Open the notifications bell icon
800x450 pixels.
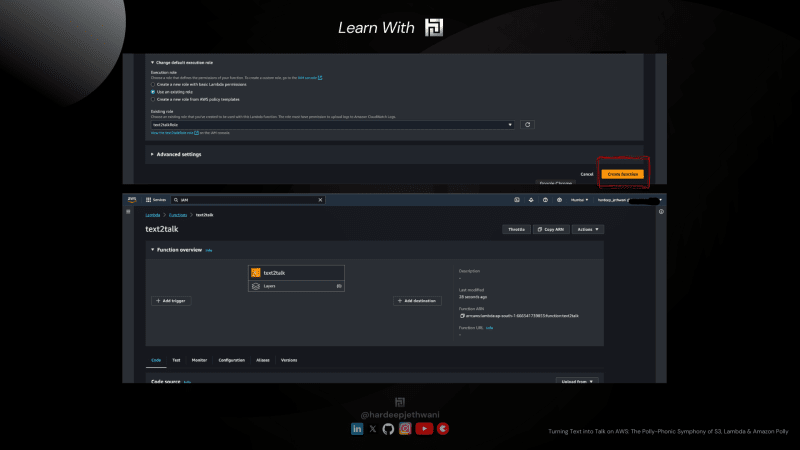[531, 200]
